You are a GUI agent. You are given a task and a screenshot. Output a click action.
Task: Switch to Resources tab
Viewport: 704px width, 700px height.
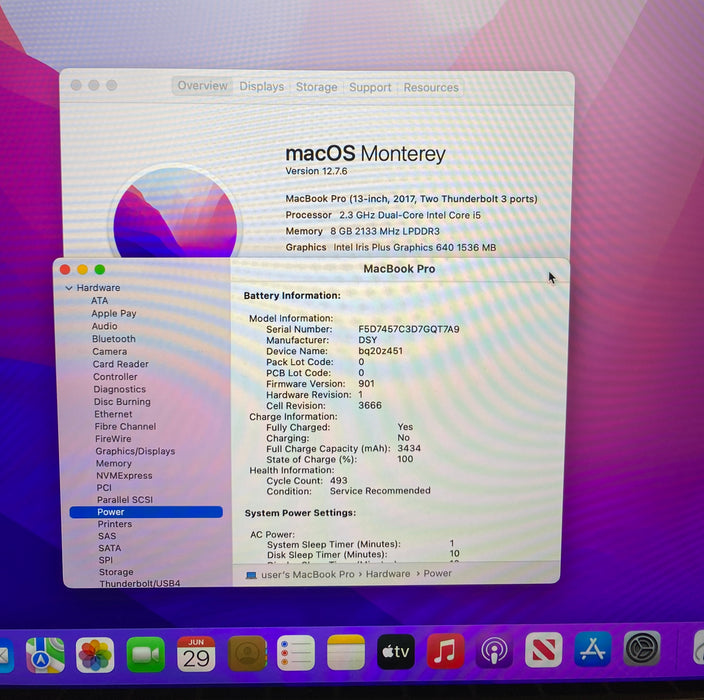point(431,87)
